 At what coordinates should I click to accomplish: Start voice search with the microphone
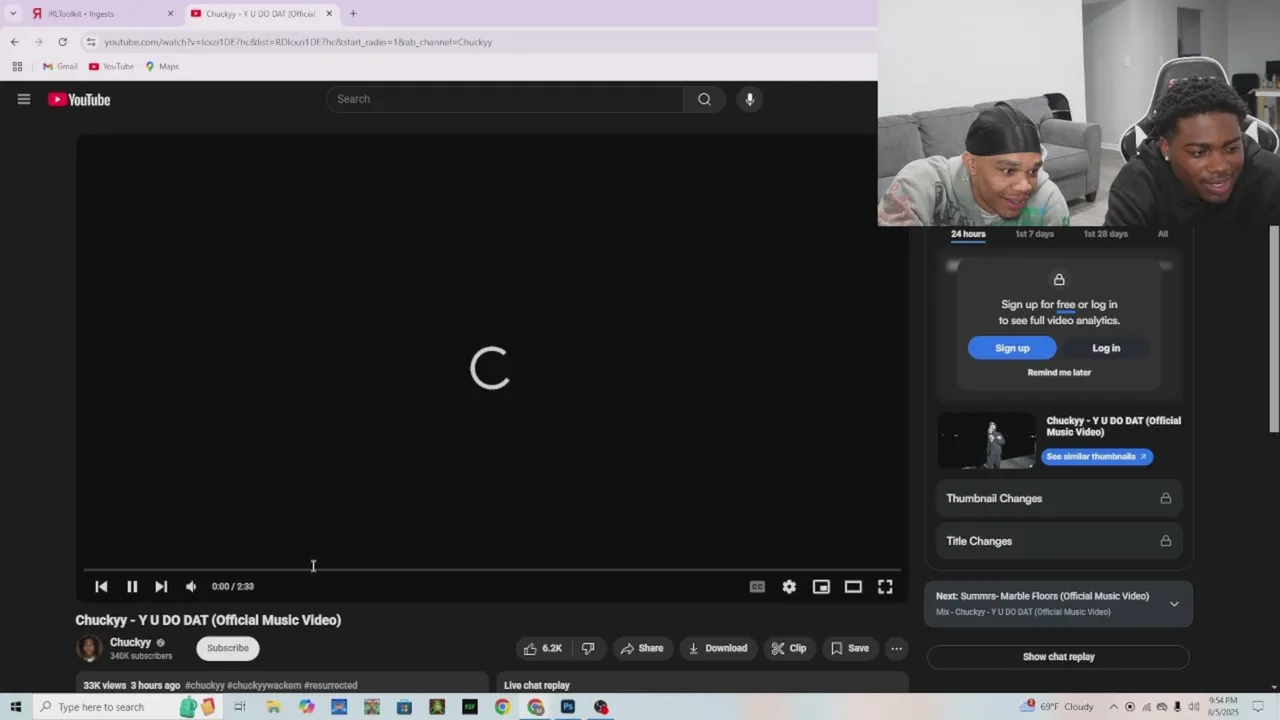click(749, 99)
